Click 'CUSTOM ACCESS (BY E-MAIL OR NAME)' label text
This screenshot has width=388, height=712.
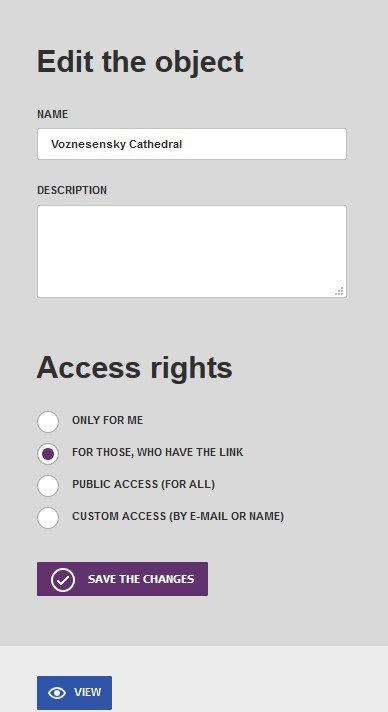tap(178, 516)
